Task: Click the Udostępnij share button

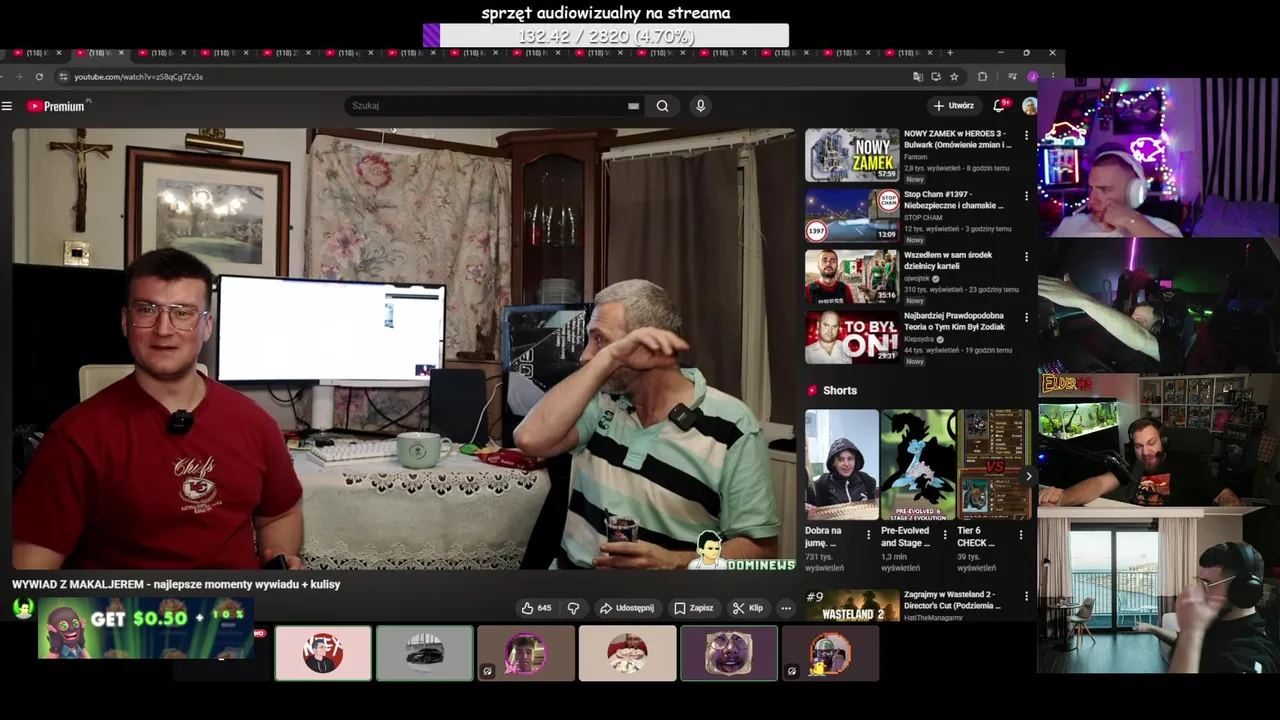Action: (x=626, y=608)
